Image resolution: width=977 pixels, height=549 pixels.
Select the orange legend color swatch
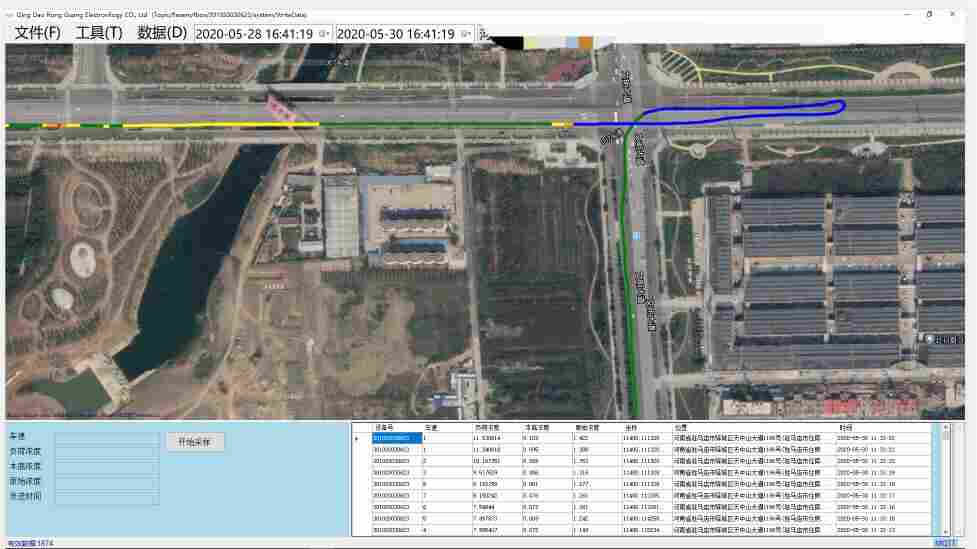(x=585, y=42)
